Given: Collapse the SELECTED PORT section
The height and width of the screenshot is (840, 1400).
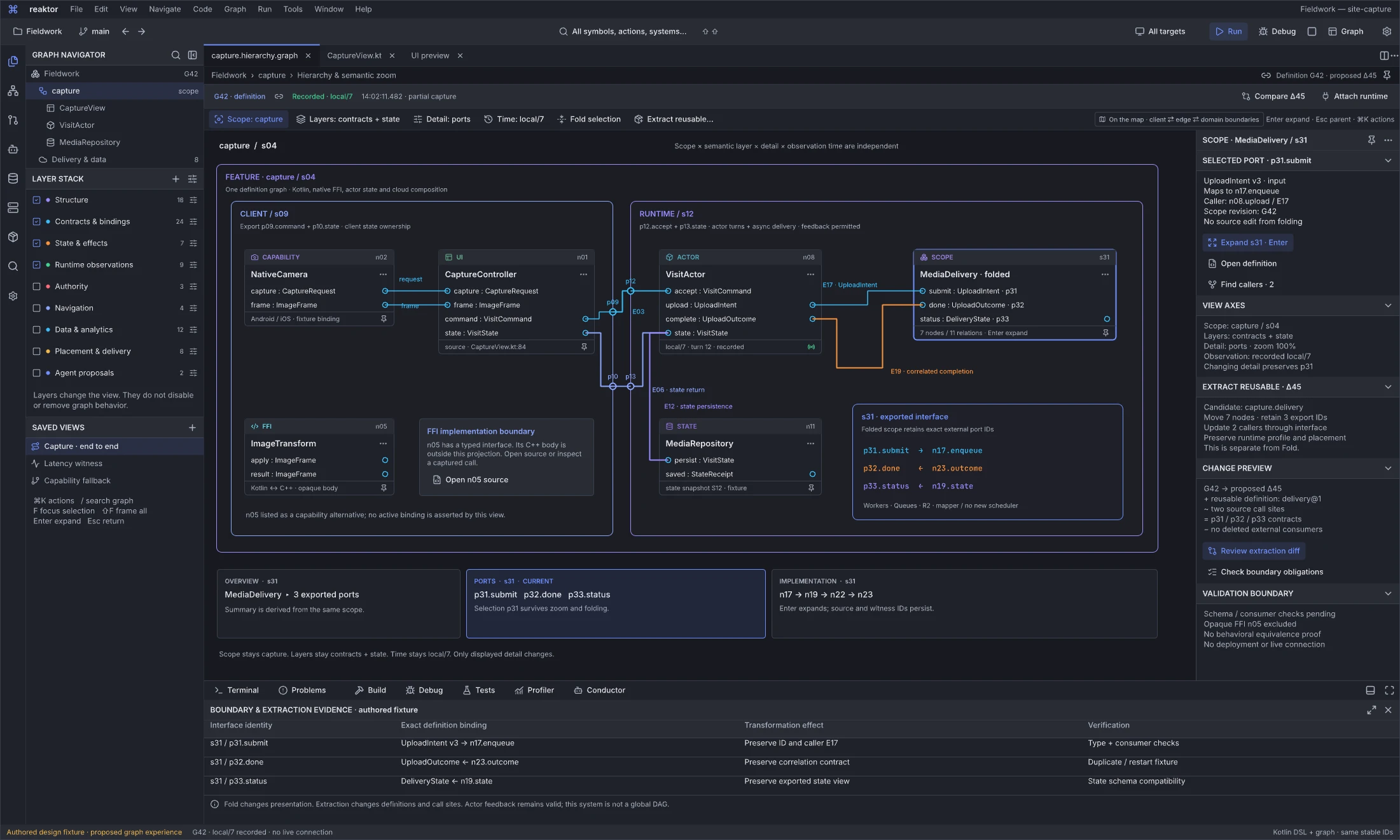Looking at the screenshot, I should coord(1388,161).
